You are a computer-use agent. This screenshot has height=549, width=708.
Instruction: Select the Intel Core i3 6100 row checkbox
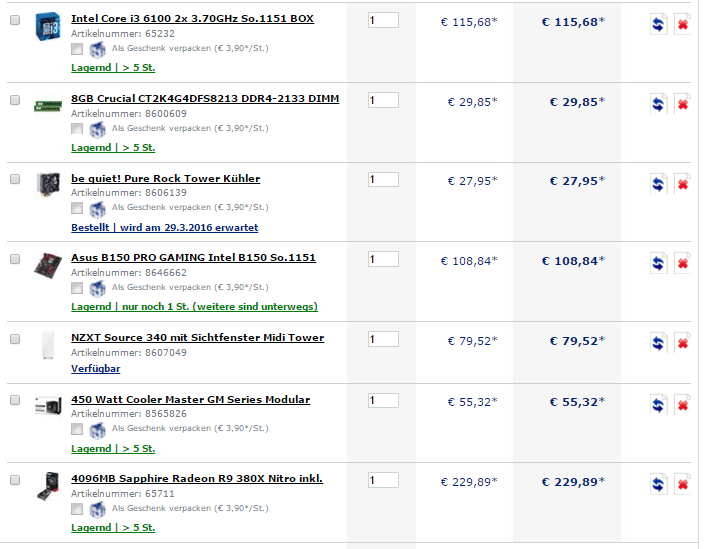tap(15, 20)
